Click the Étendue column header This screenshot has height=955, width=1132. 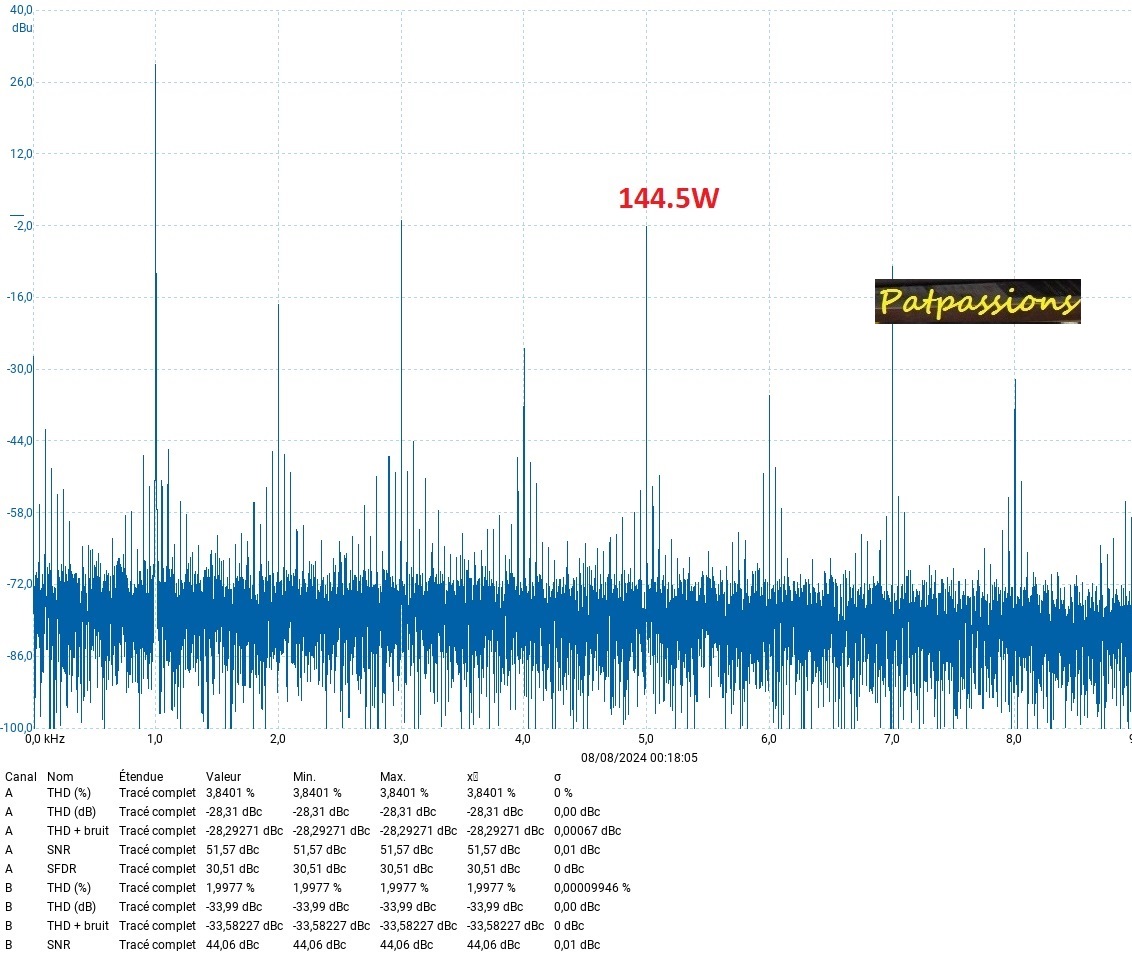[x=140, y=777]
